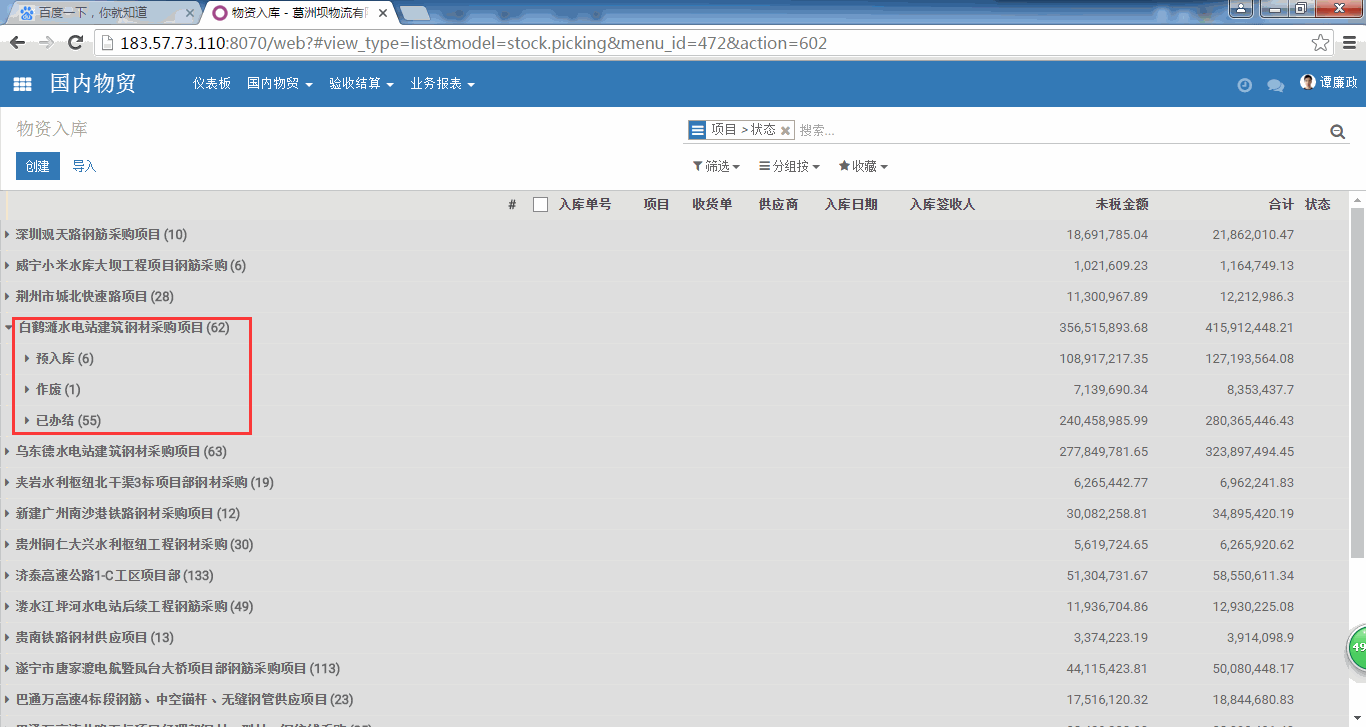The width and height of the screenshot is (1366, 727).
Task: Open the Chrome menu hamburger icon
Action: tap(1348, 43)
